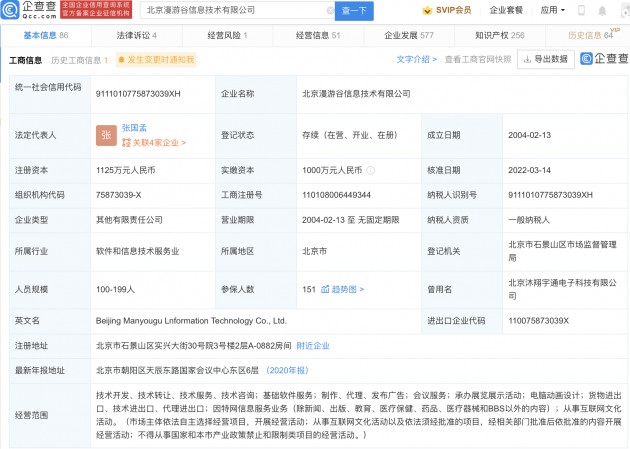Select 成立日期 value 2004-02-13
Screen dimensions: 630x449
point(530,135)
